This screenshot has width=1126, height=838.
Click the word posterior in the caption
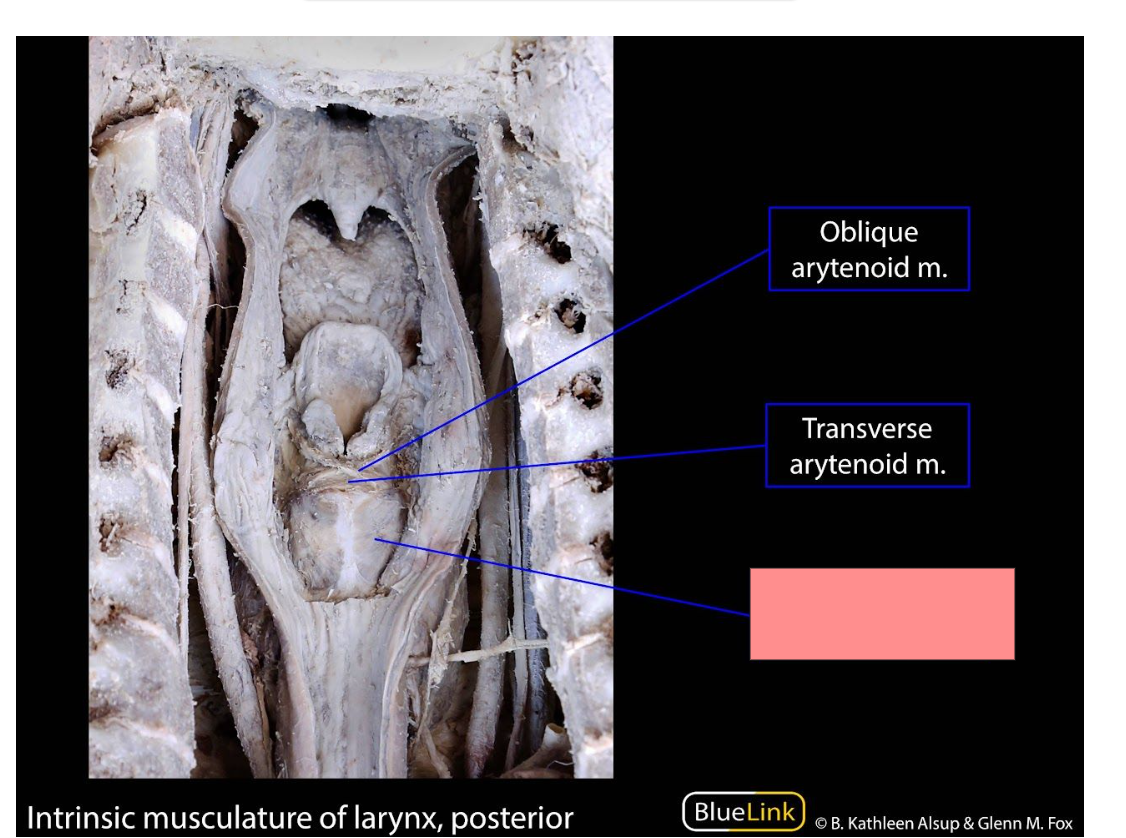click(512, 819)
